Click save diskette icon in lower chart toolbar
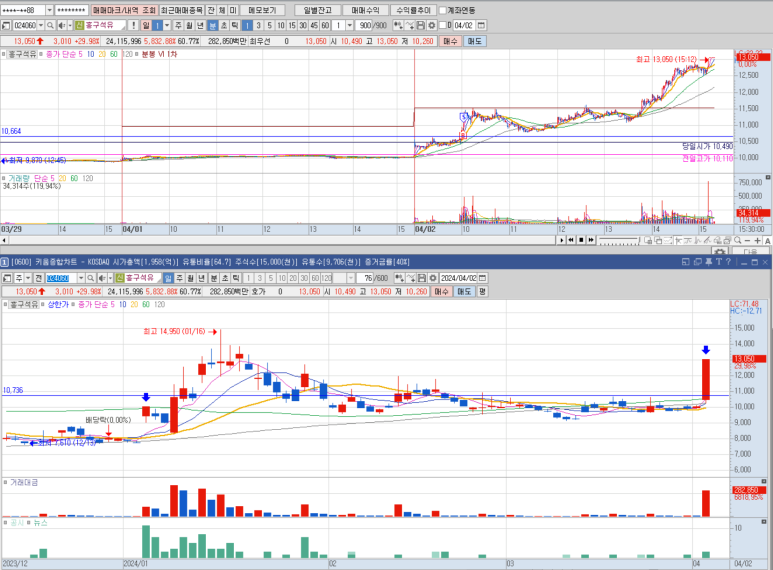 pos(422,278)
